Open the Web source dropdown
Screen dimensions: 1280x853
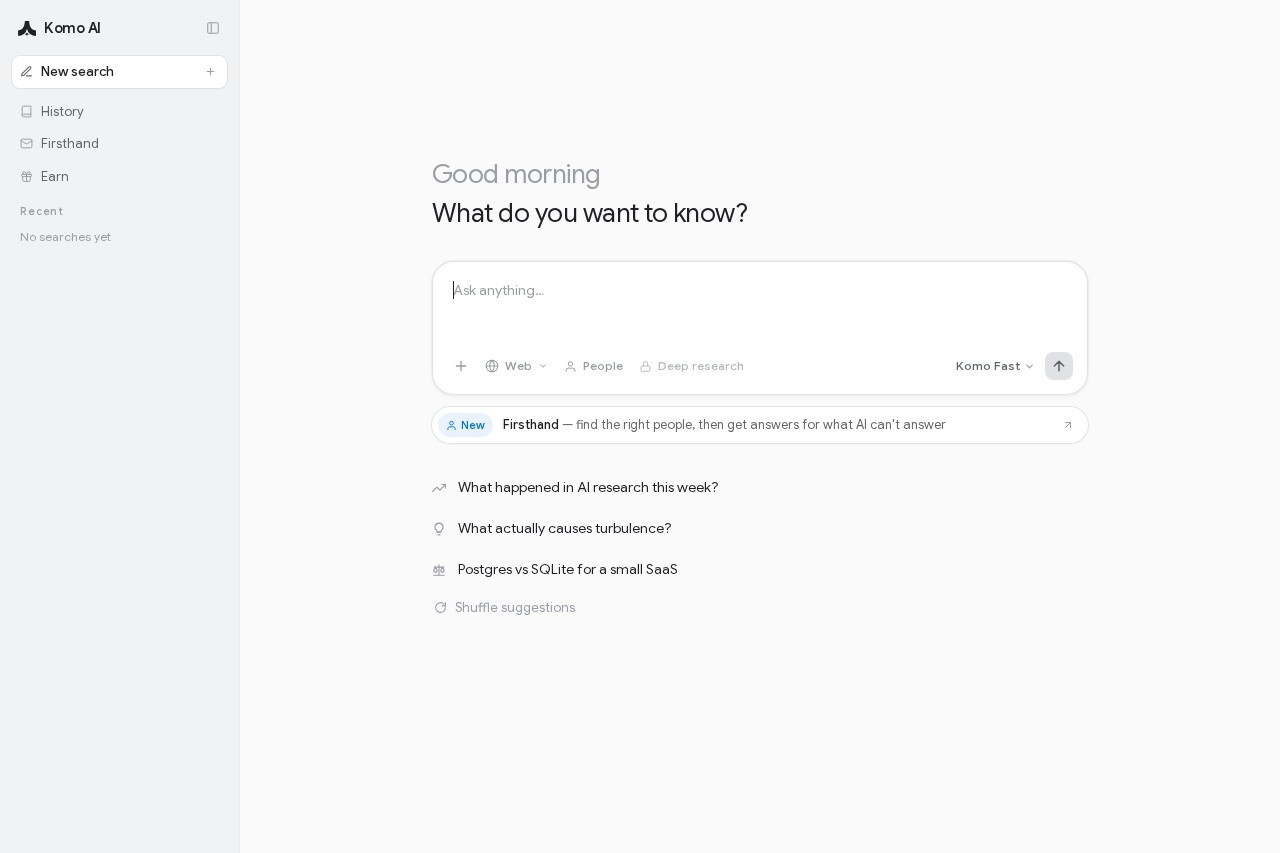pyautogui.click(x=517, y=366)
